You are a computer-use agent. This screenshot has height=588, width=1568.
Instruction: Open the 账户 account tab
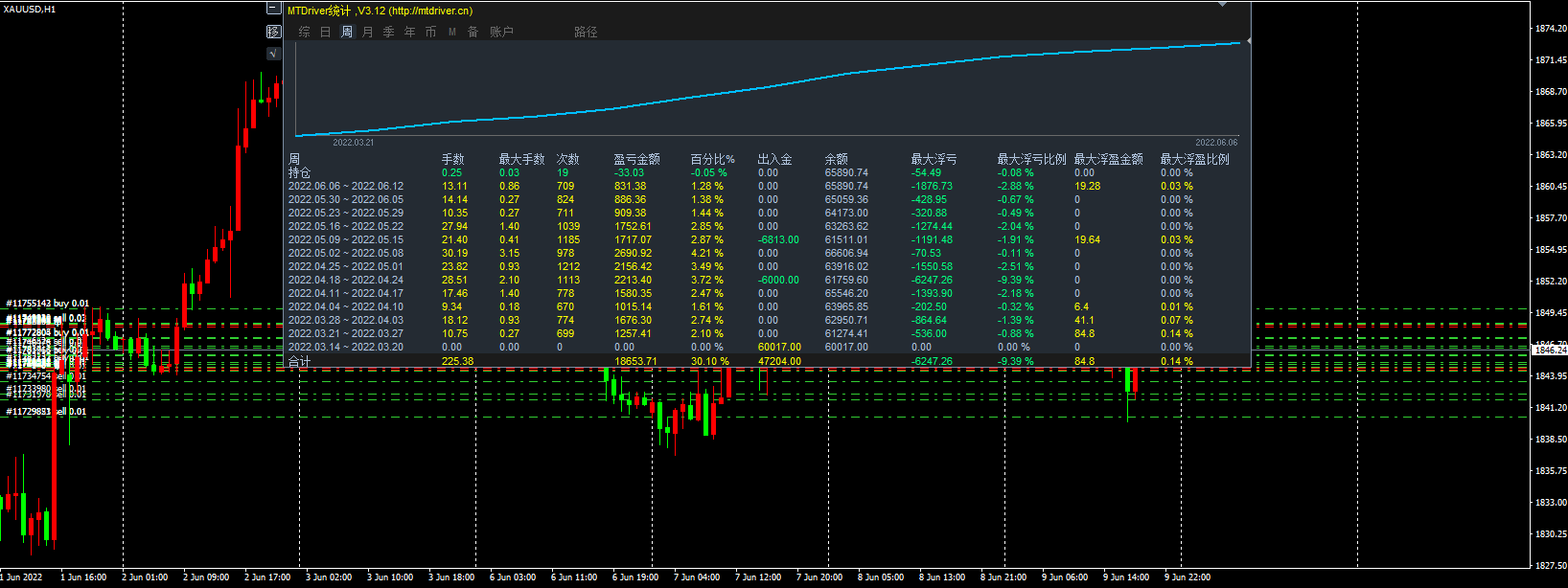[x=502, y=32]
